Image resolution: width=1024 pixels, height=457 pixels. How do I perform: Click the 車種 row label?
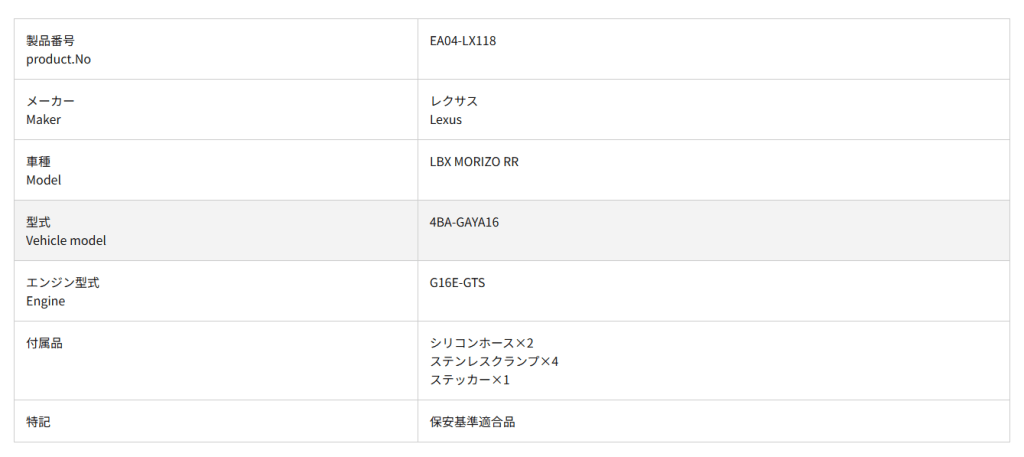(39, 162)
